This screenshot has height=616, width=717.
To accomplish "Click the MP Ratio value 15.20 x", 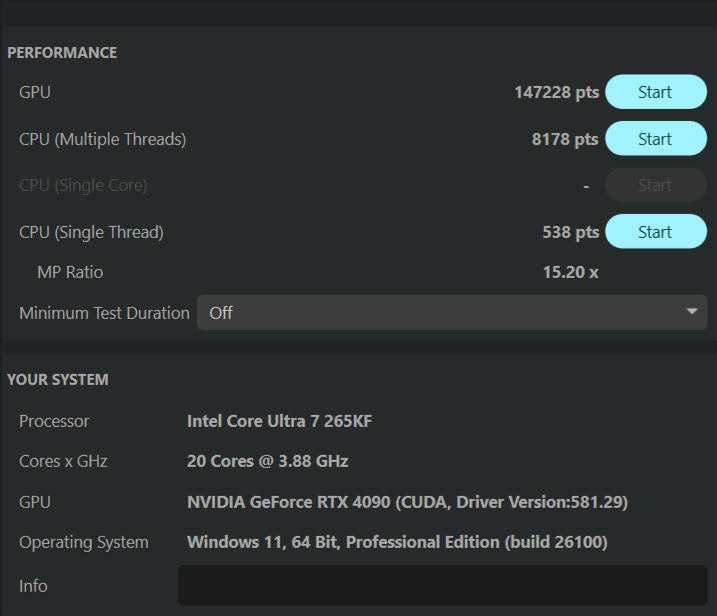I will (x=571, y=272).
